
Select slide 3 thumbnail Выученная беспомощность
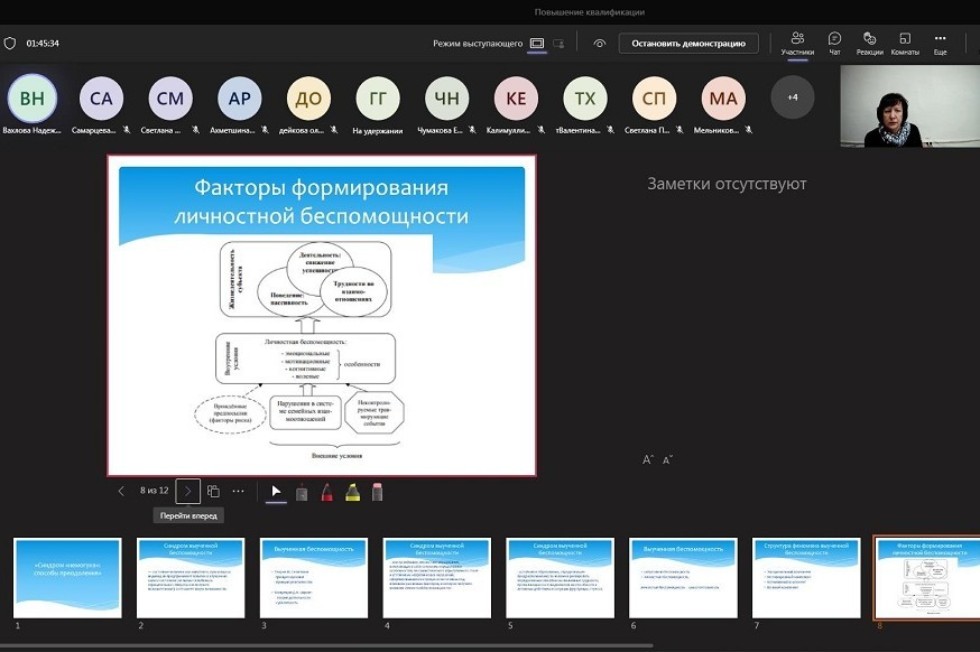314,578
